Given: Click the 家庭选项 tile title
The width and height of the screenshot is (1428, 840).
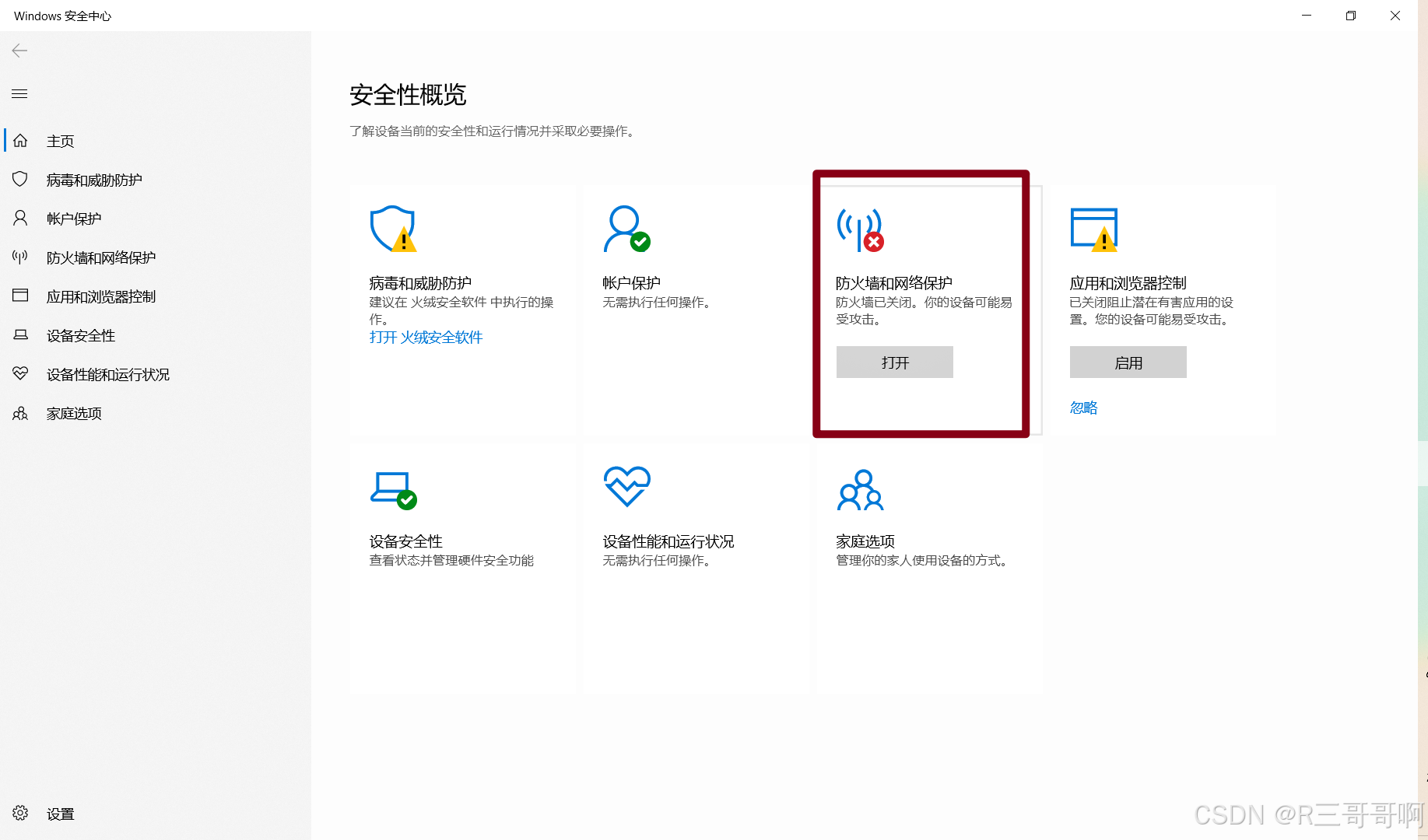Looking at the screenshot, I should point(865,541).
